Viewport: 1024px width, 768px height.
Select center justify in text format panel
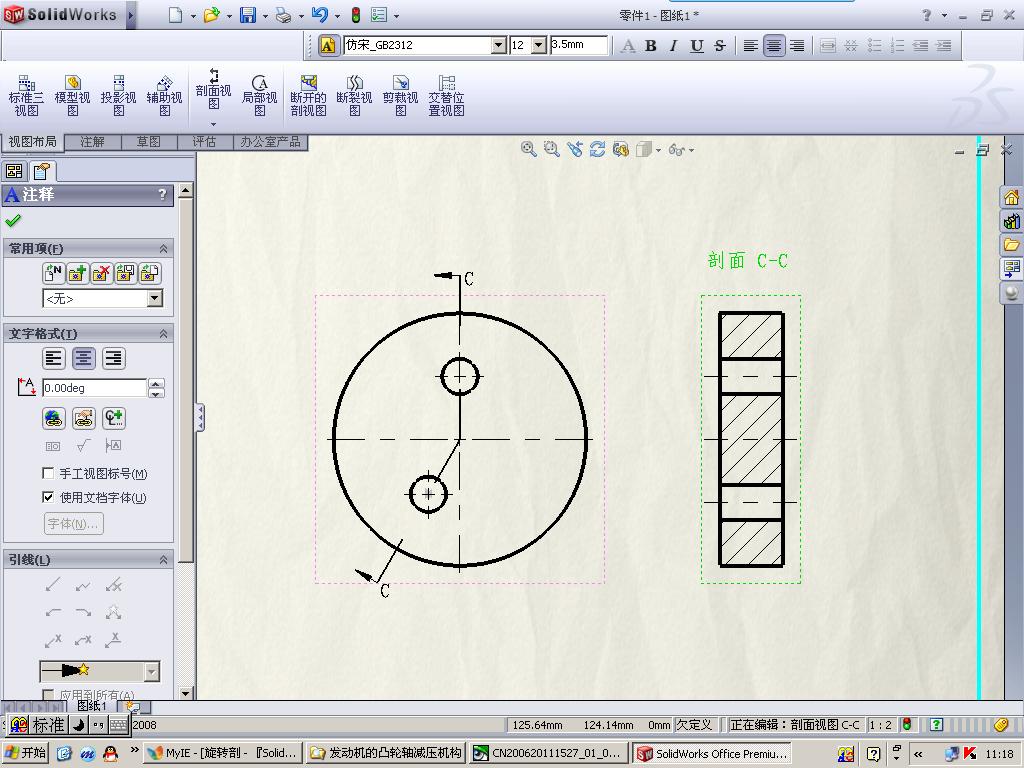click(84, 358)
